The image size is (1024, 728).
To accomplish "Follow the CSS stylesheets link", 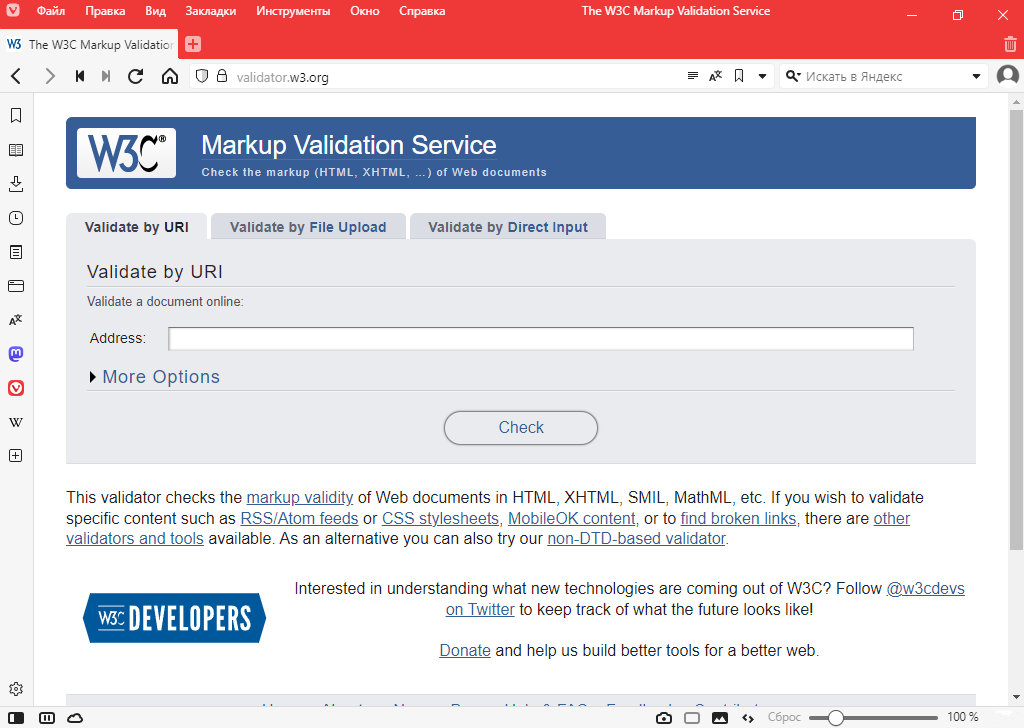I will click(440, 519).
